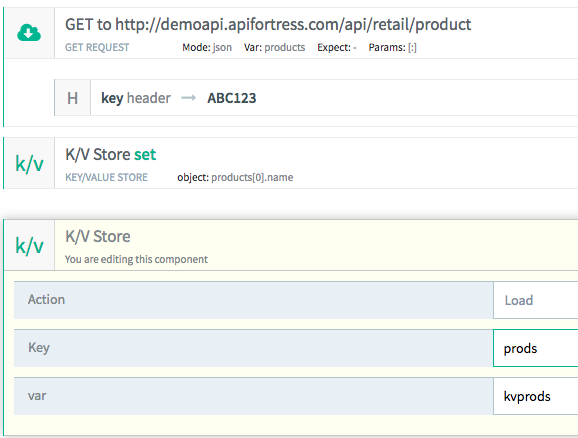The image size is (578, 438).
Task: Click the Action row label
Action: (x=46, y=299)
